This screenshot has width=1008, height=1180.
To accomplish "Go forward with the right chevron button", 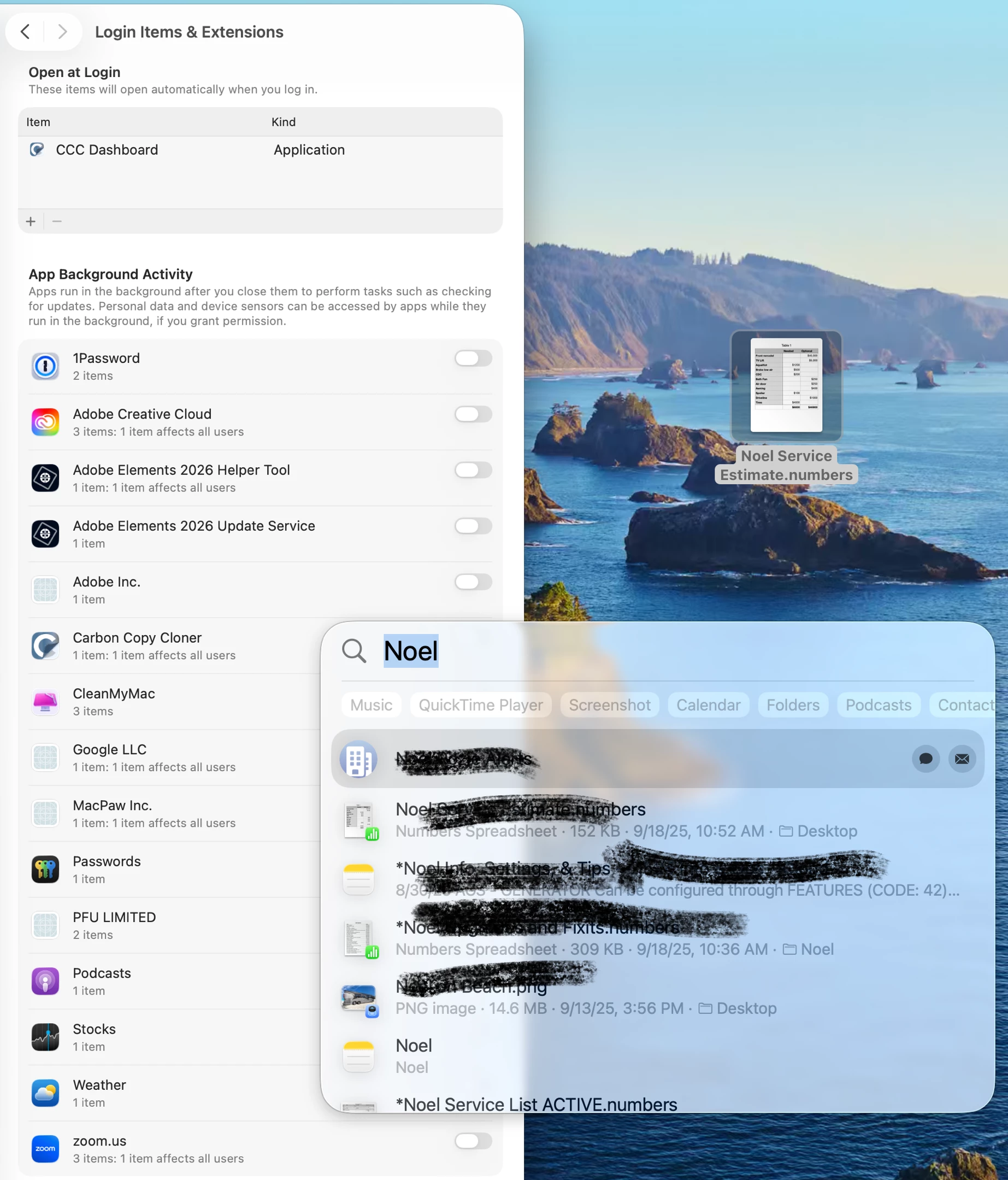I will tap(63, 31).
